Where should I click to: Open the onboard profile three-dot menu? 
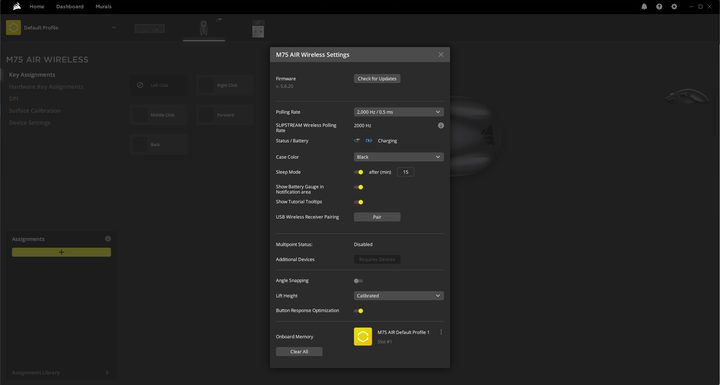[x=441, y=332]
